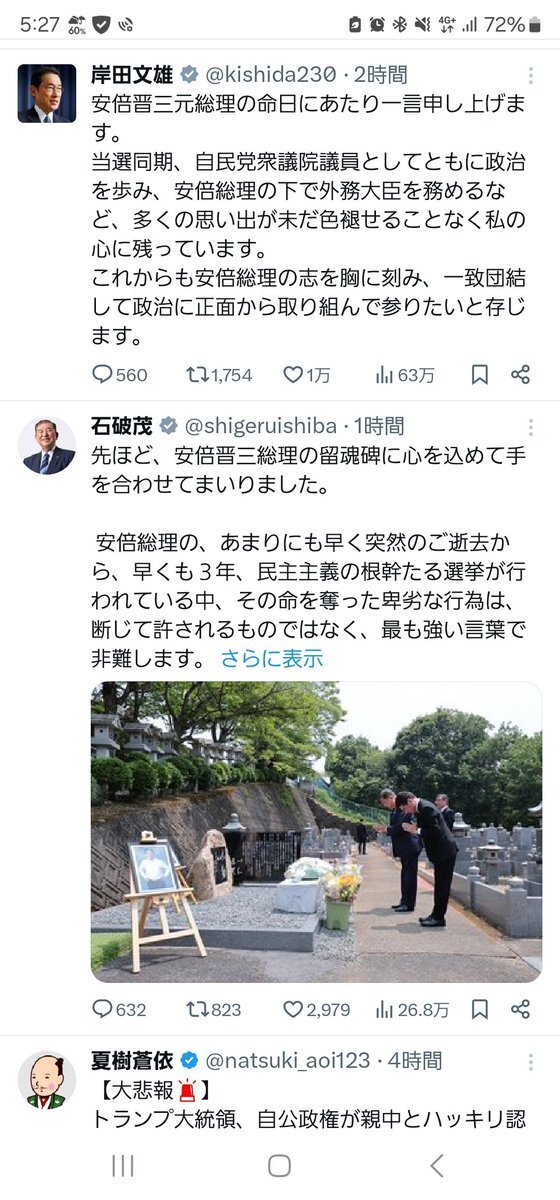Share 石破茂's post
The image size is (560, 1200).
[x=520, y=1010]
